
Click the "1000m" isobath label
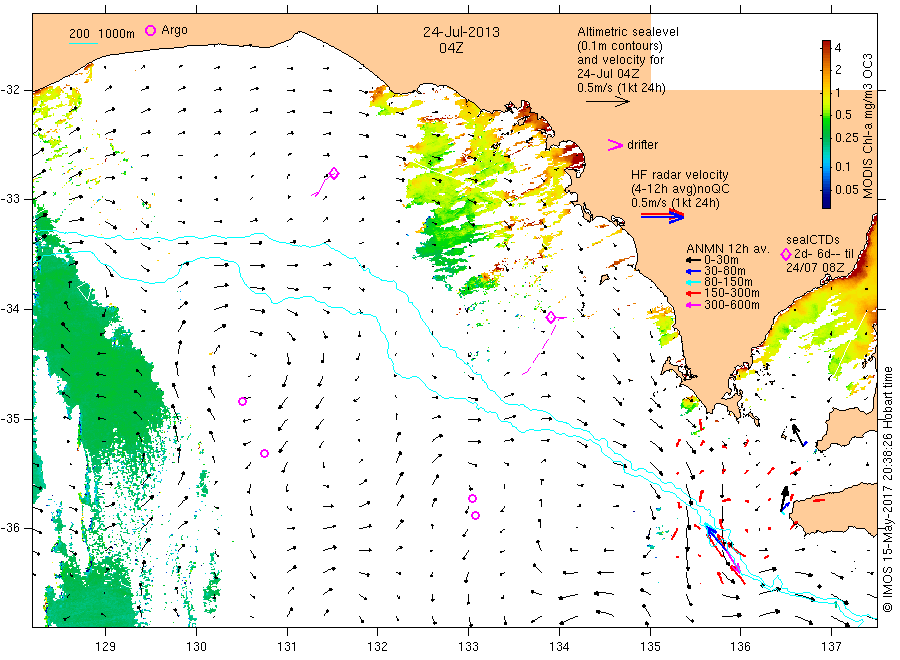point(117,34)
